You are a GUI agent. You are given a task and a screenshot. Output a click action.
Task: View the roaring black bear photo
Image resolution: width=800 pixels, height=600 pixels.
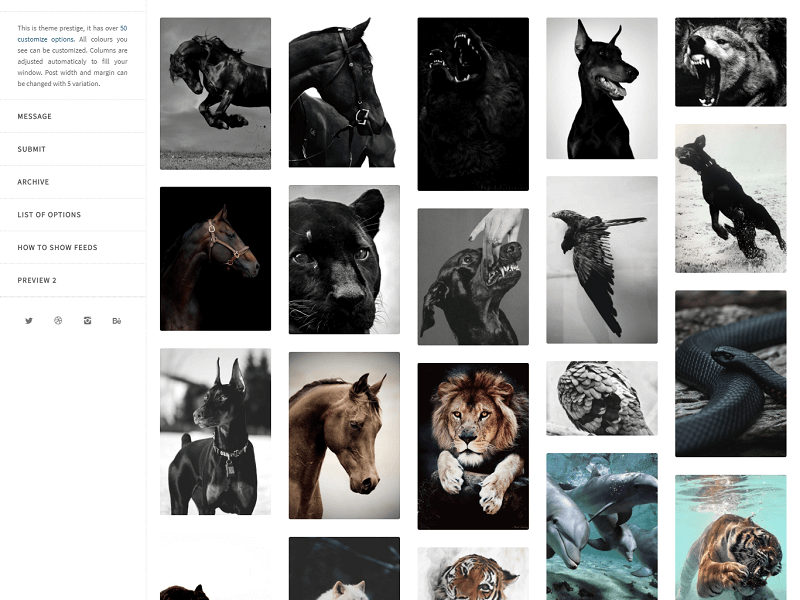pyautogui.click(x=473, y=104)
